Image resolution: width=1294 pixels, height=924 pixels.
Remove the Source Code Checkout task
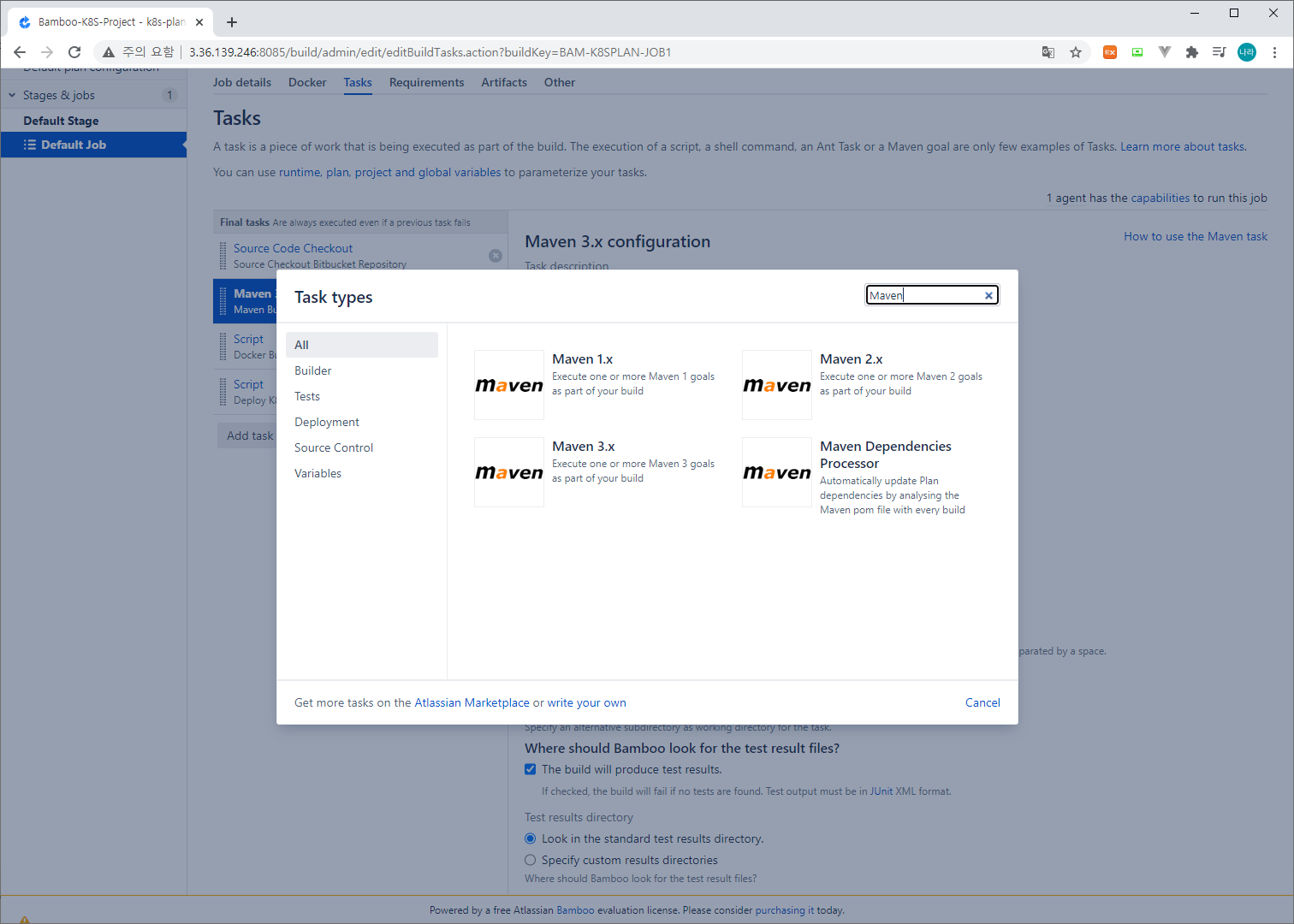click(496, 256)
